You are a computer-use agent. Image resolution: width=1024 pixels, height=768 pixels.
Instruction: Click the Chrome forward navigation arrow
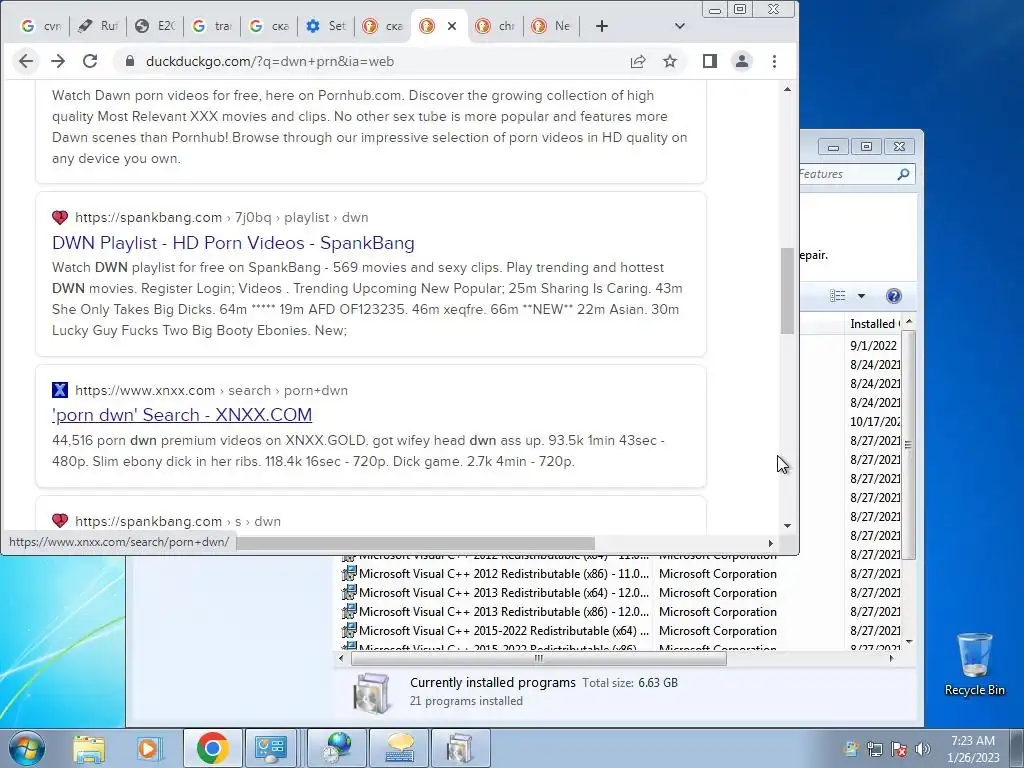click(58, 61)
